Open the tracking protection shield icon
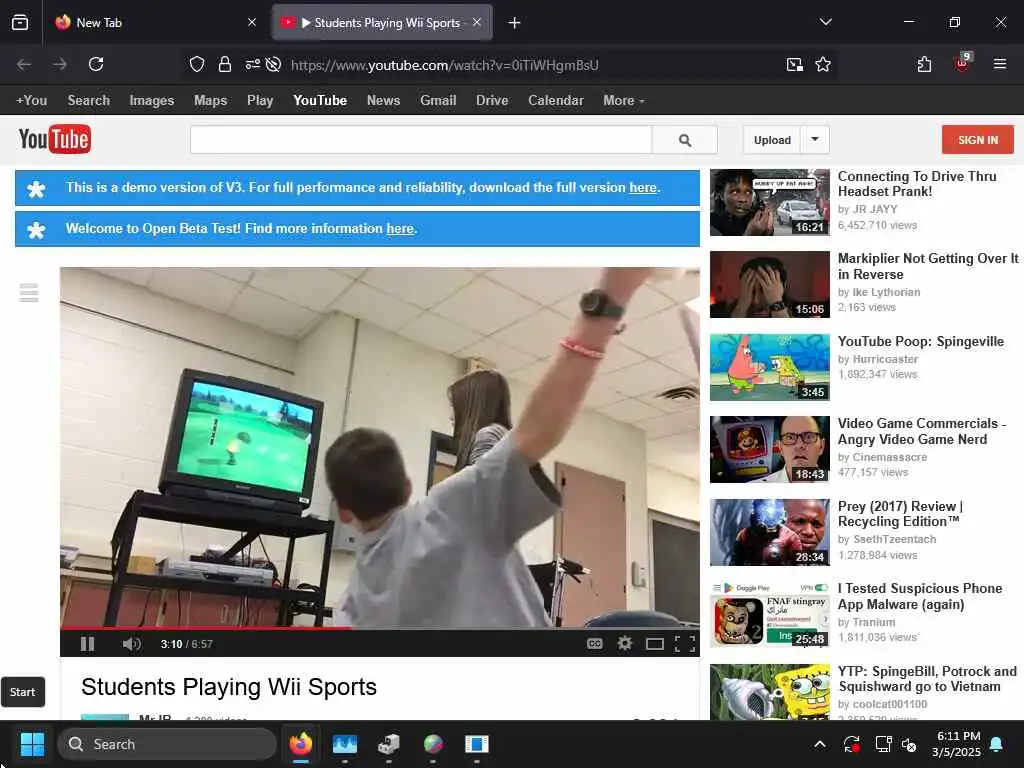Image resolution: width=1024 pixels, height=768 pixels. (x=197, y=64)
